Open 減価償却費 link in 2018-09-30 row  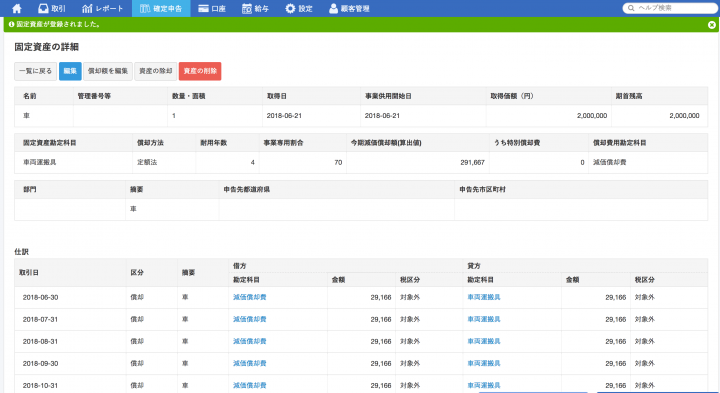249,363
